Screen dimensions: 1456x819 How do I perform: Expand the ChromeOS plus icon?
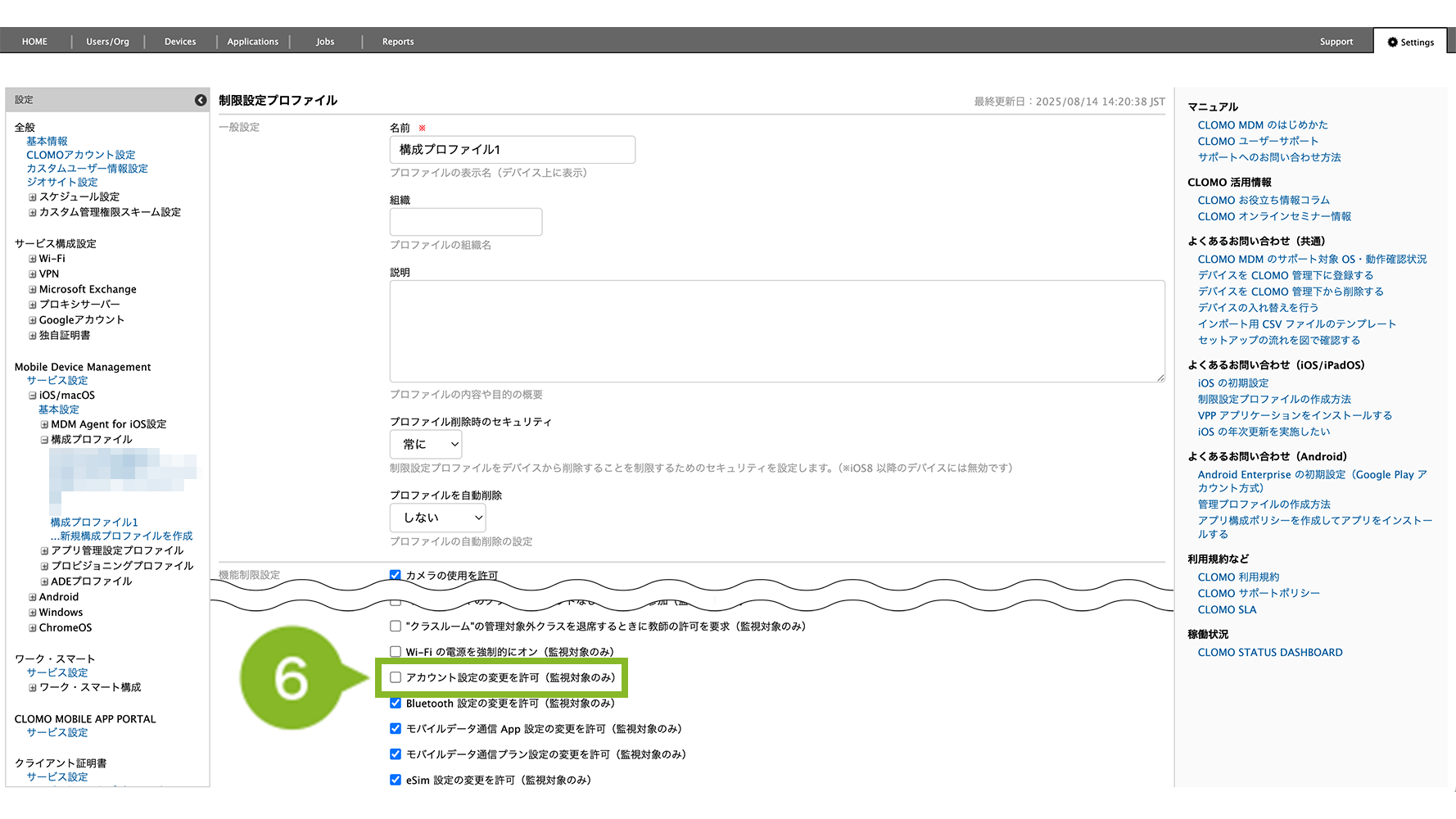[x=33, y=628]
